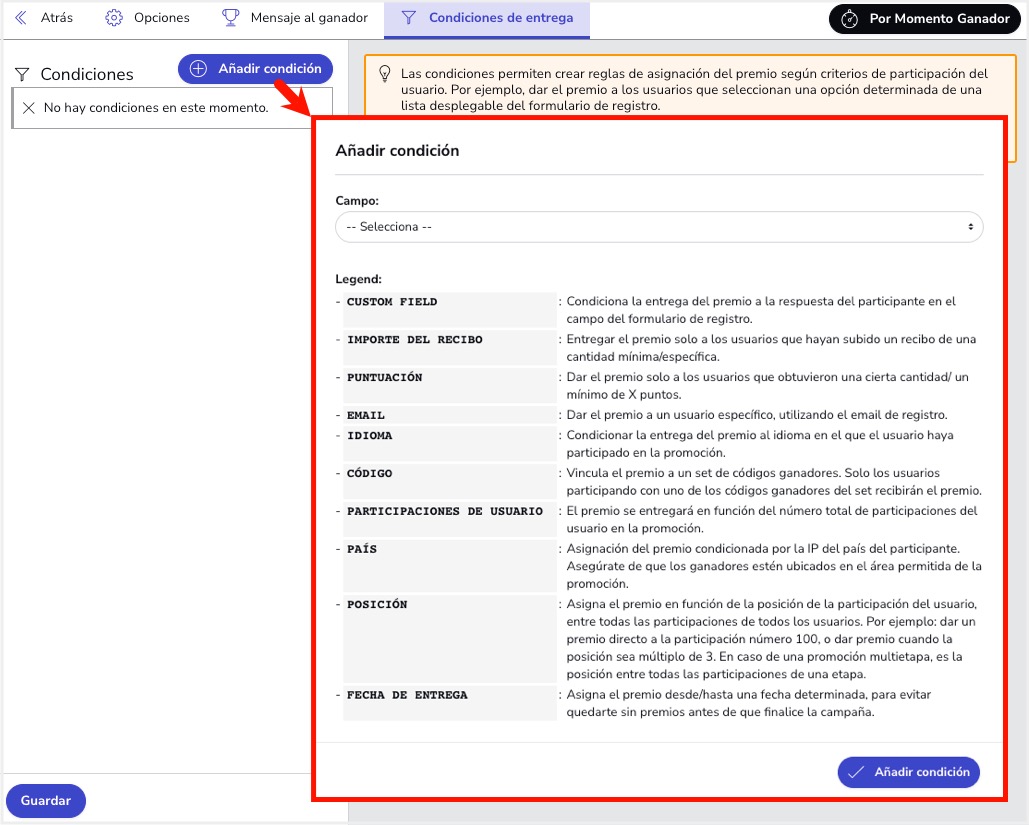
Task: Click the arrows at the Campo dropdown's right edge
Action: 970,227
